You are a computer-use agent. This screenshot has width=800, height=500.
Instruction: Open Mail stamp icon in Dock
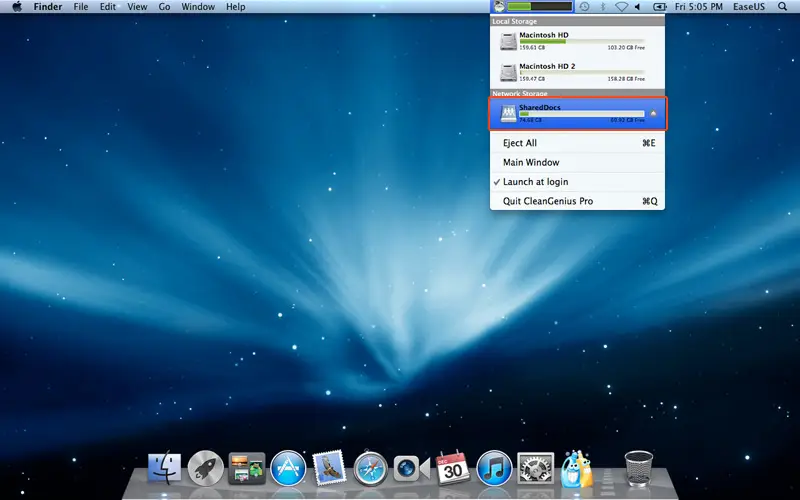329,467
